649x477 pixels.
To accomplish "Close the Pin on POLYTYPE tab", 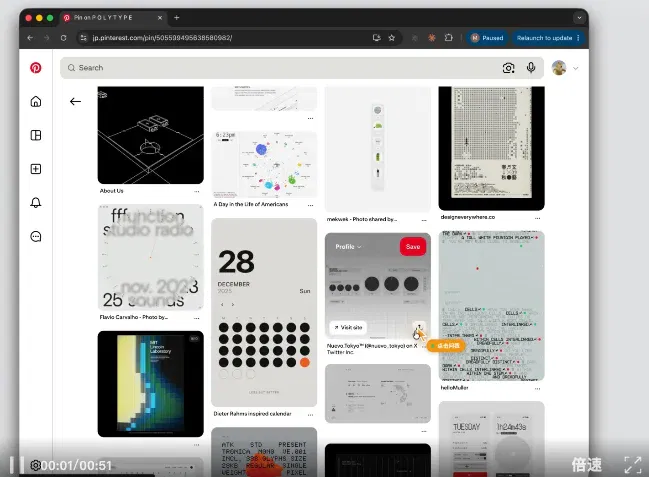I will pos(160,17).
